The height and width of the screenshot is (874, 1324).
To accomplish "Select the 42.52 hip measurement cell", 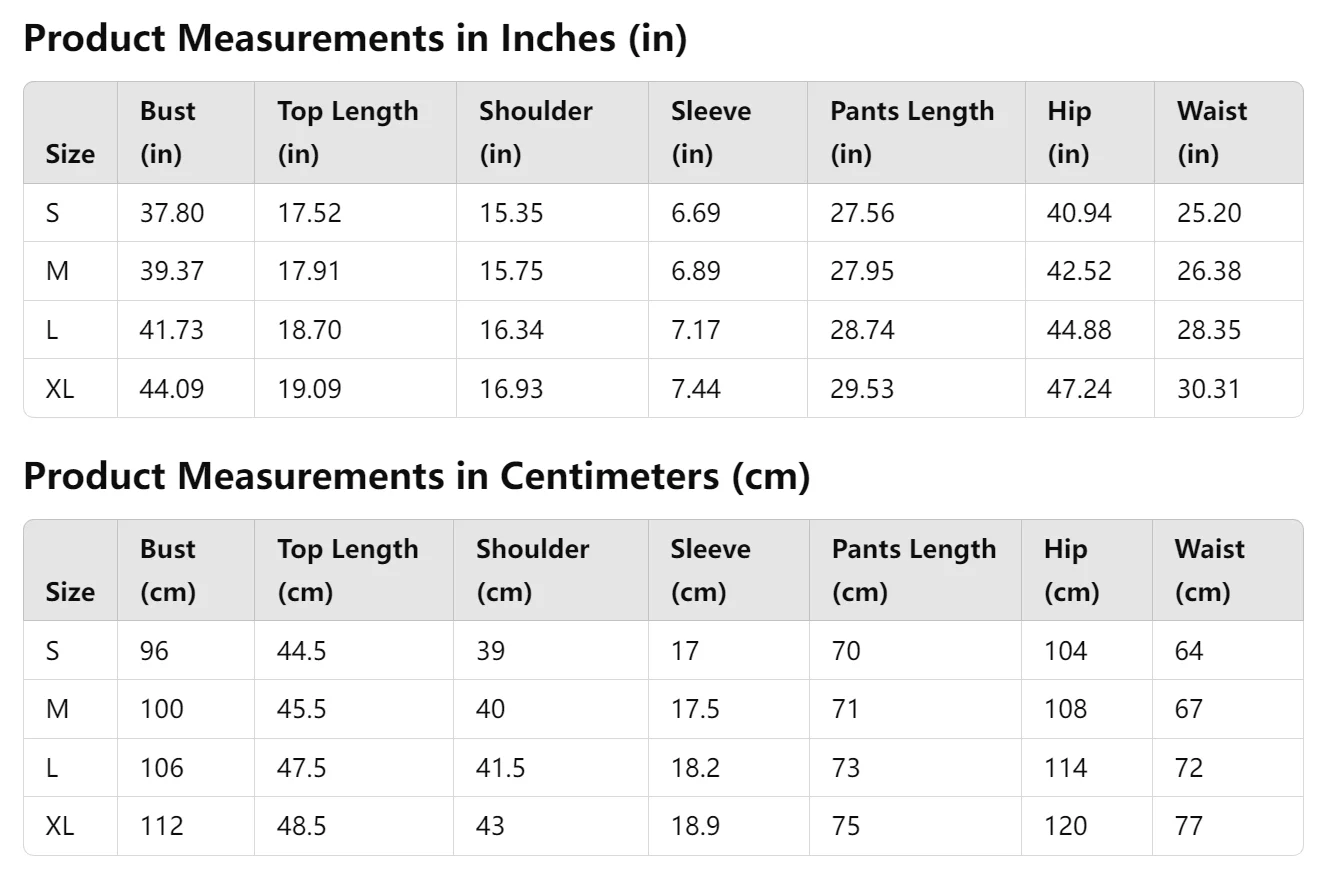I will pos(1079,271).
